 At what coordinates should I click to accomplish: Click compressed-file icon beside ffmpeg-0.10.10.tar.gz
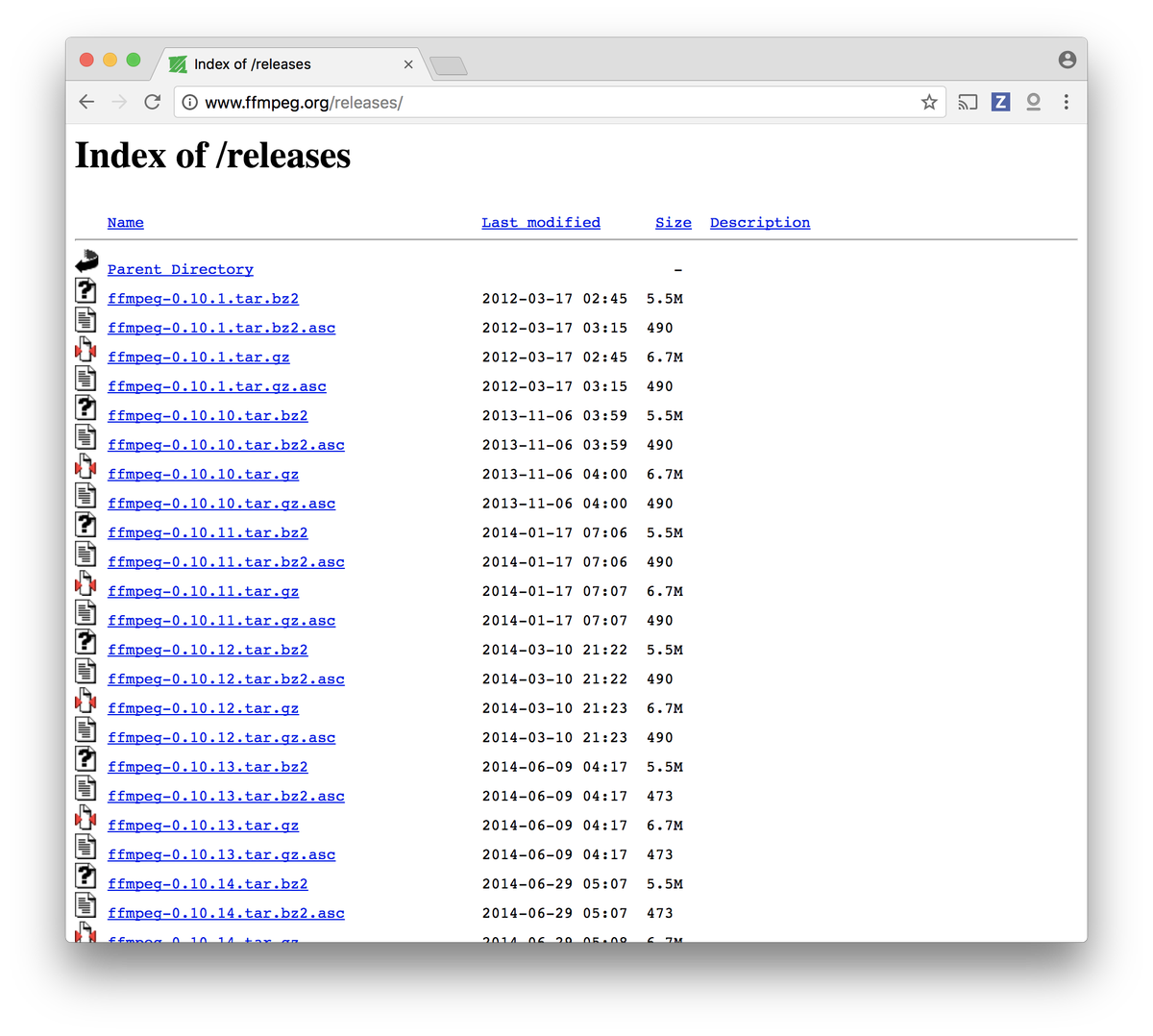[x=86, y=466]
